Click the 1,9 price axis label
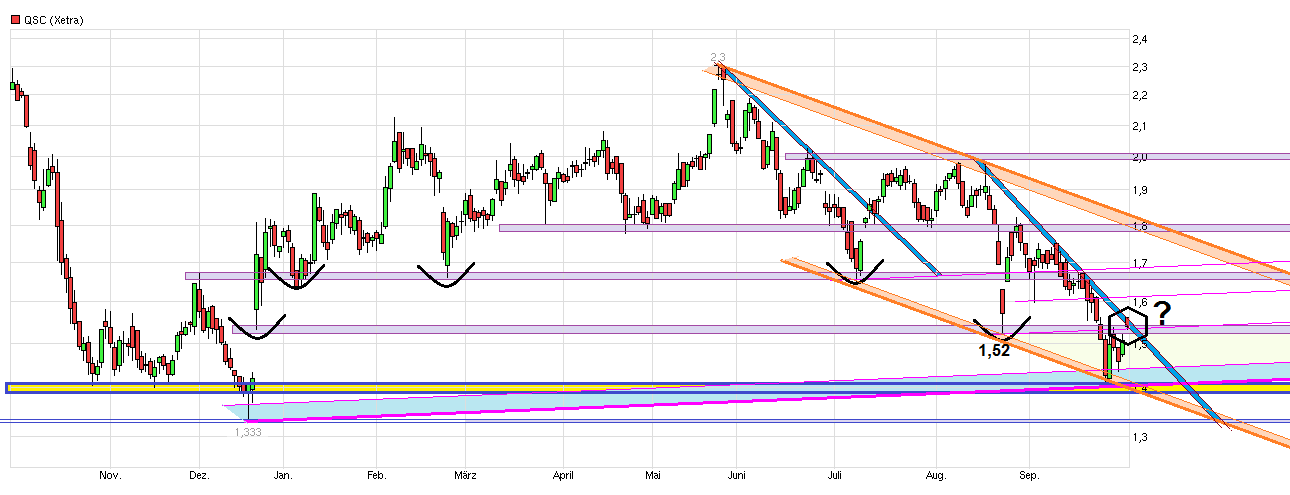The image size is (1290, 495). pos(1138,190)
